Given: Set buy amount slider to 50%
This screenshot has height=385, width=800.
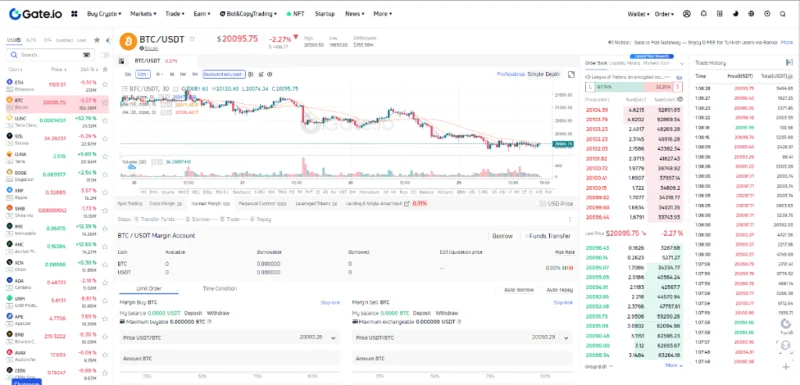Looking at the screenshot, I should coord(202,376).
